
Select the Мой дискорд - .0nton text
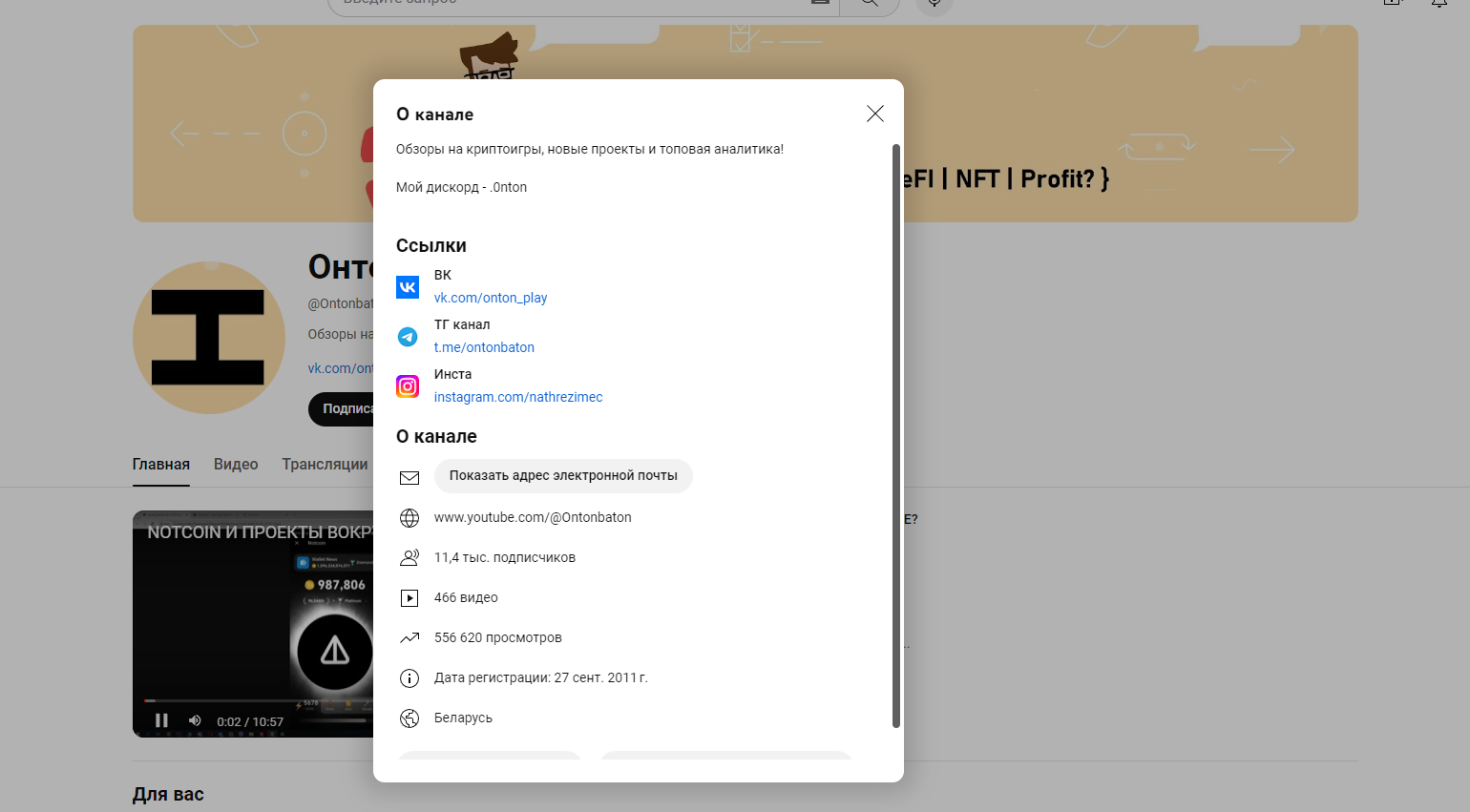pyautogui.click(x=461, y=187)
